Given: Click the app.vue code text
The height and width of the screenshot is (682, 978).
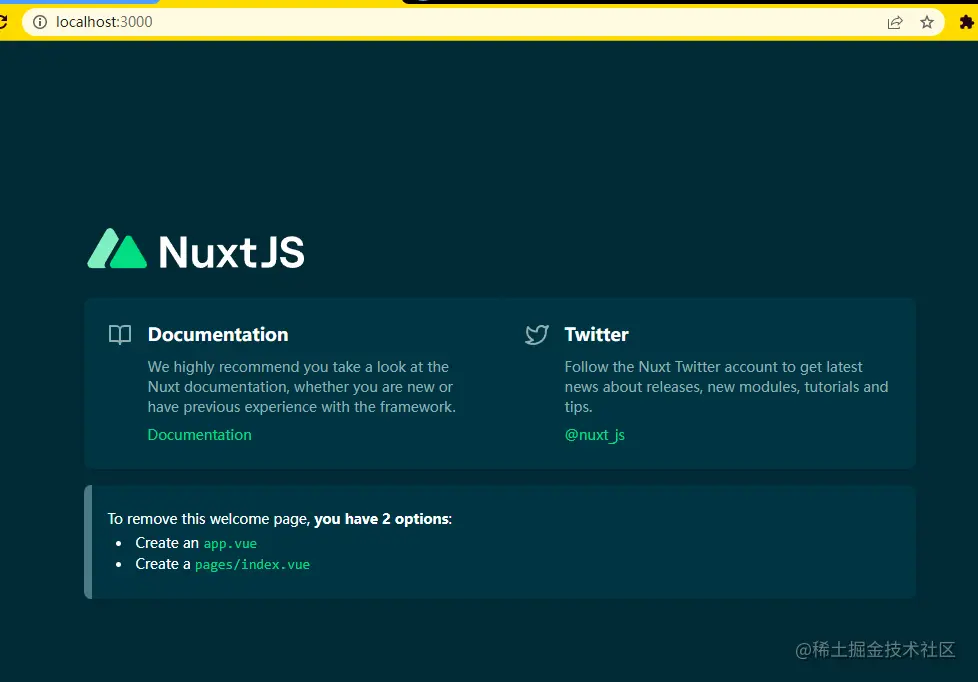Looking at the screenshot, I should pos(230,543).
